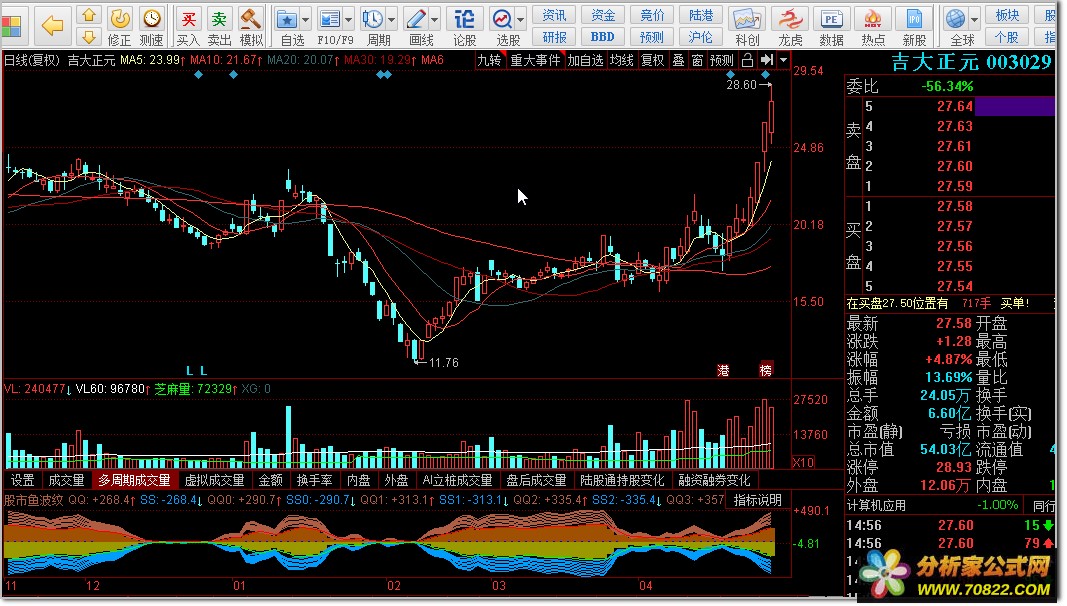1067x606 pixels.
Task: Click the down arrow page icon
Action: pos(88,36)
